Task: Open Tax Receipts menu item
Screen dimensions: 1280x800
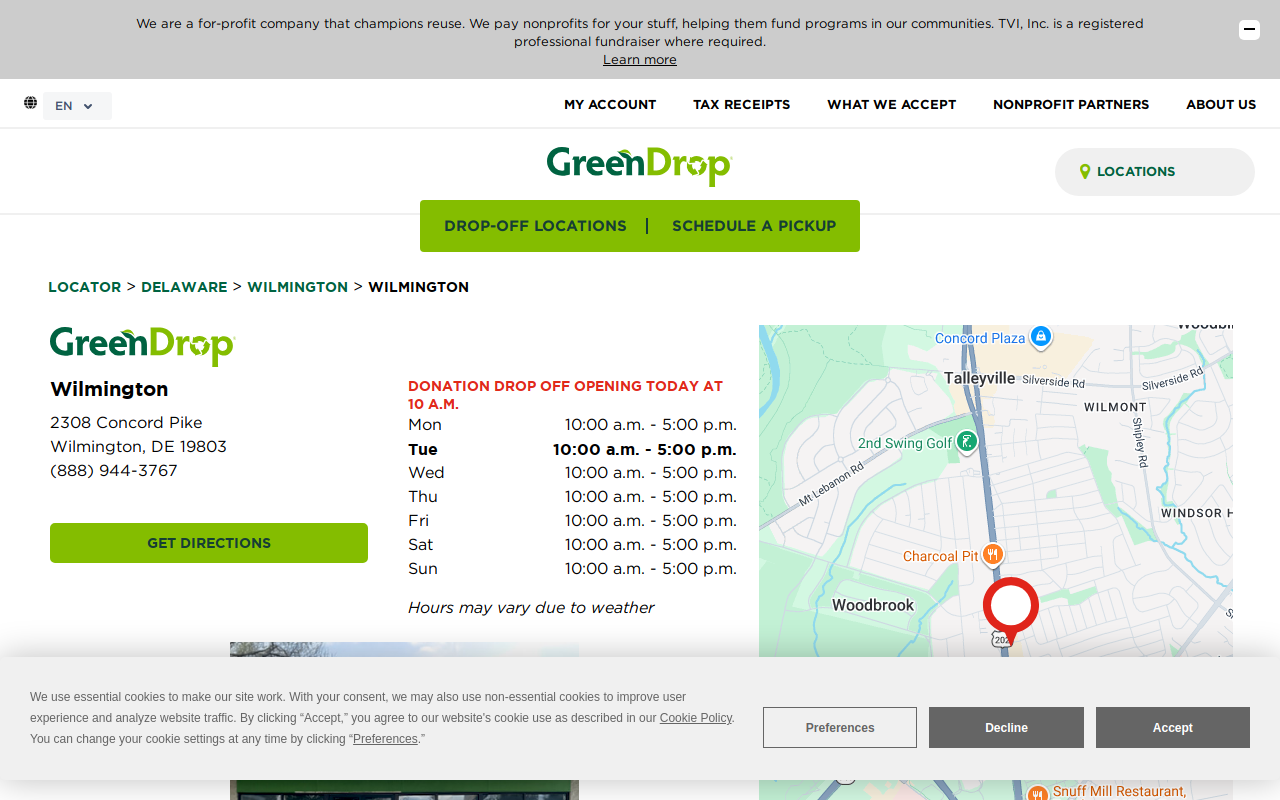Action: click(x=742, y=104)
